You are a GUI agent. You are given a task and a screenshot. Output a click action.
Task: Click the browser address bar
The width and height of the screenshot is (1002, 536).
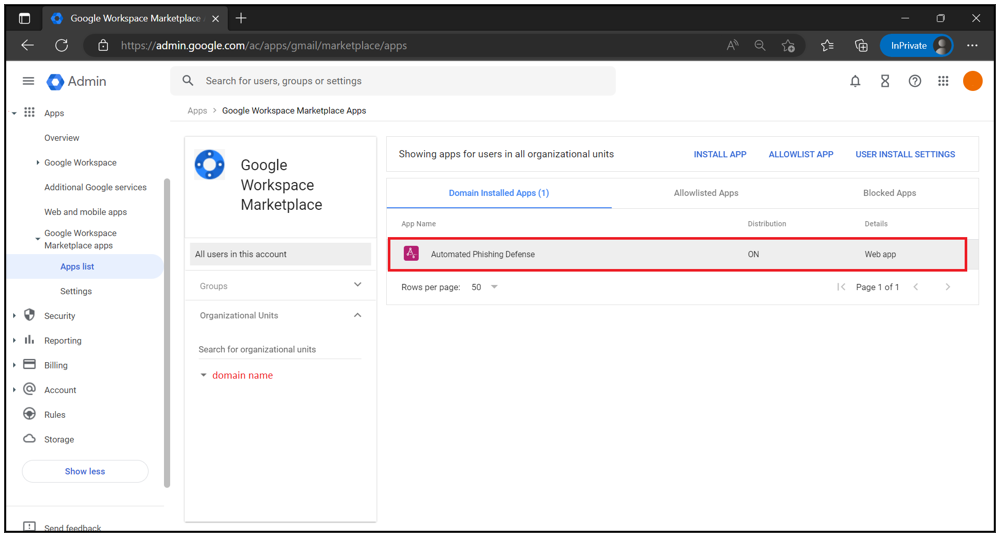[x=409, y=45]
